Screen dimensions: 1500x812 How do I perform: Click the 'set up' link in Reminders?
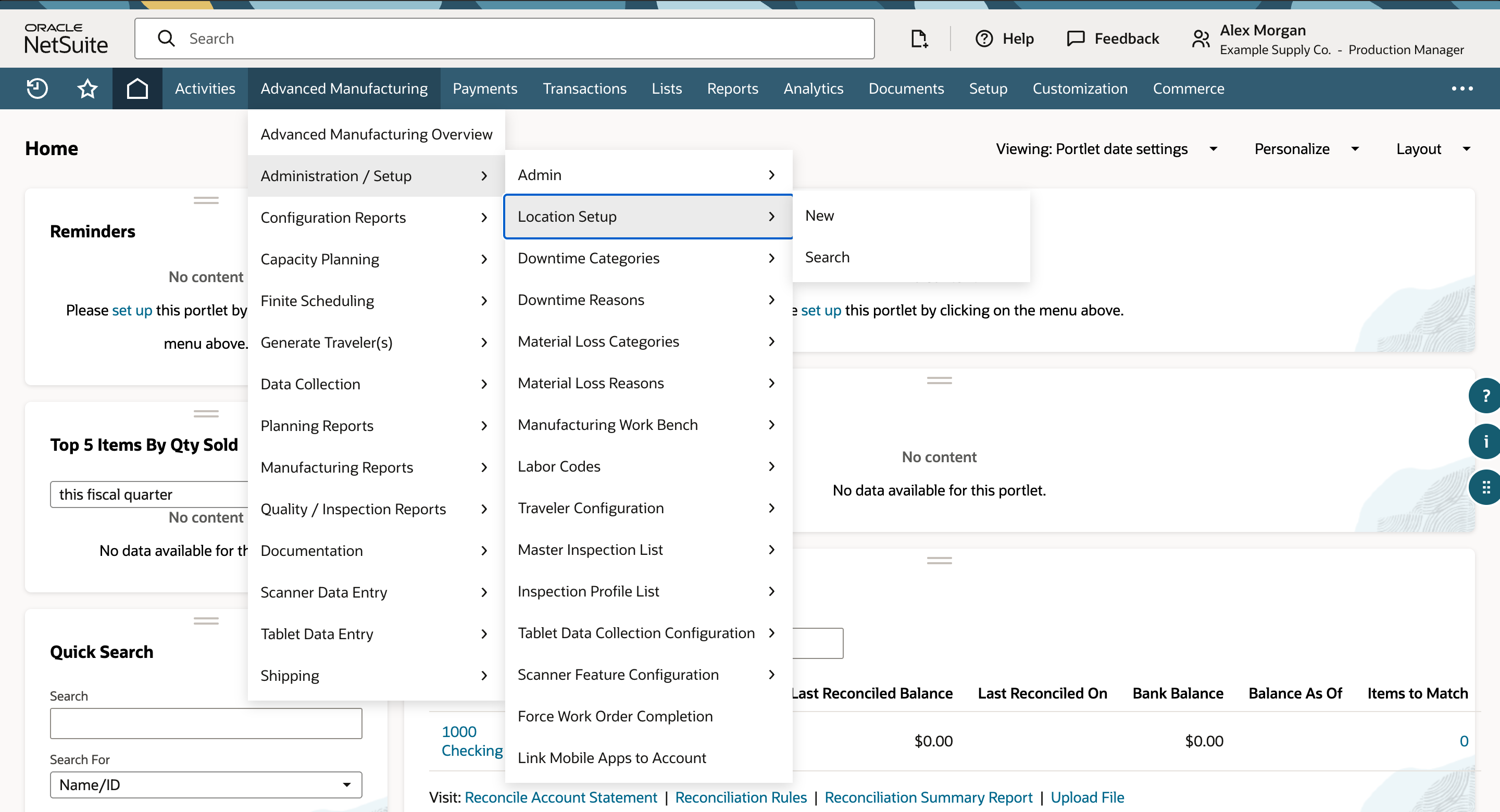pyautogui.click(x=132, y=310)
